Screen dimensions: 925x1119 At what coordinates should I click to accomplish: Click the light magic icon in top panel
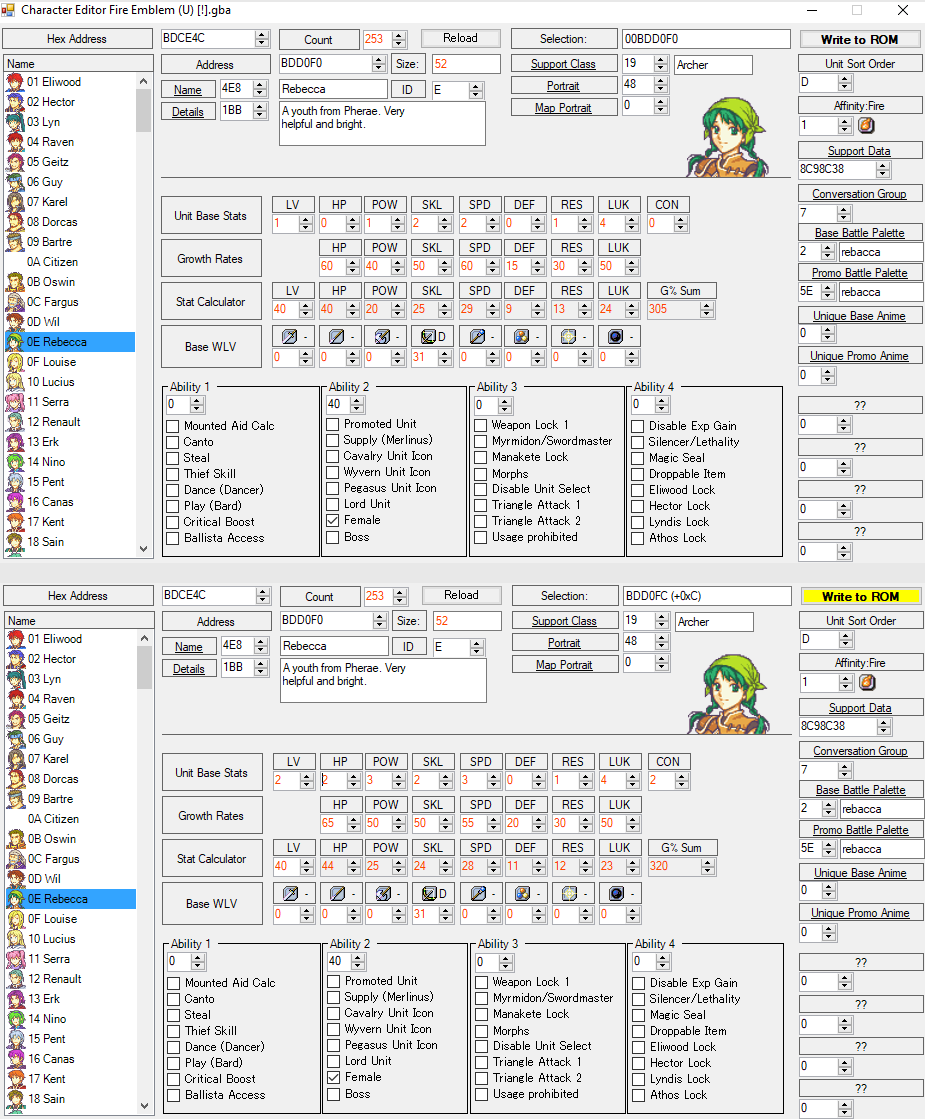pyautogui.click(x=568, y=336)
